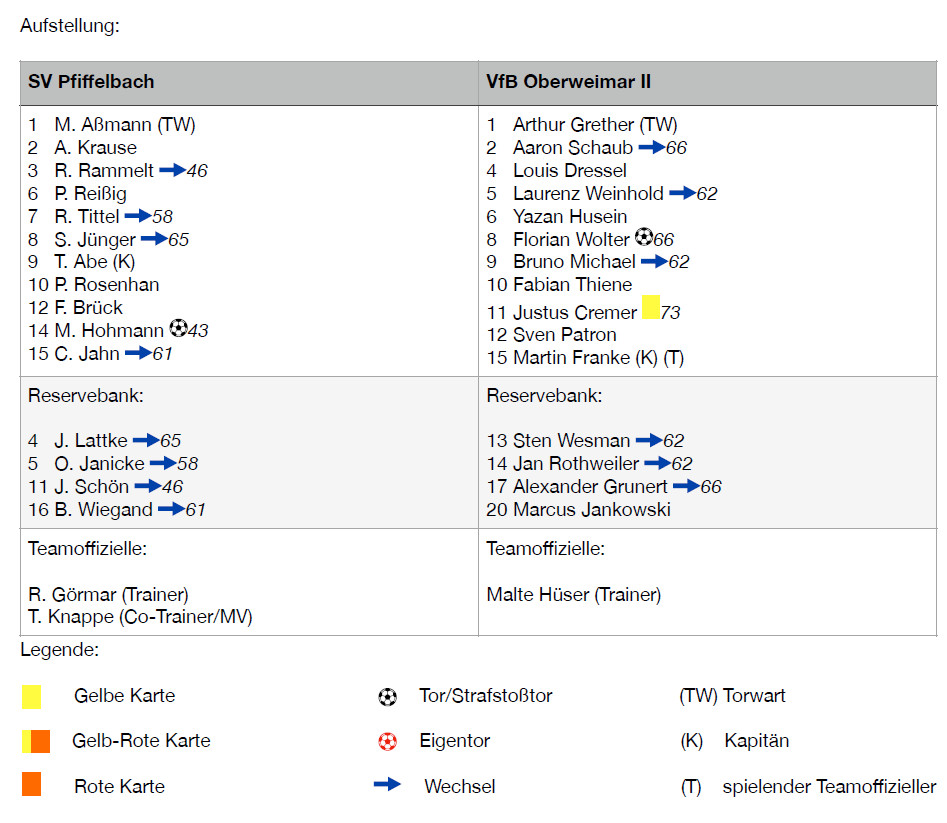
Task: Click trainer name Malte Hüser
Action: point(573,595)
